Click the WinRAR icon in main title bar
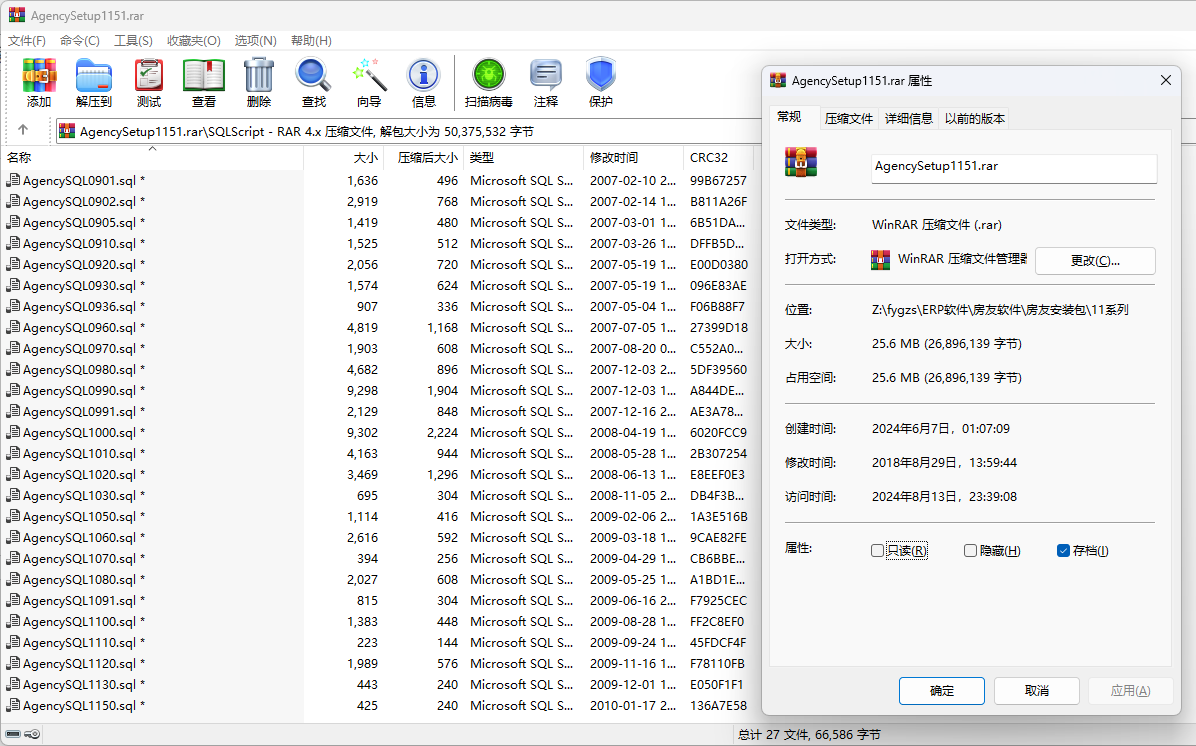This screenshot has height=746, width=1196. coord(17,14)
